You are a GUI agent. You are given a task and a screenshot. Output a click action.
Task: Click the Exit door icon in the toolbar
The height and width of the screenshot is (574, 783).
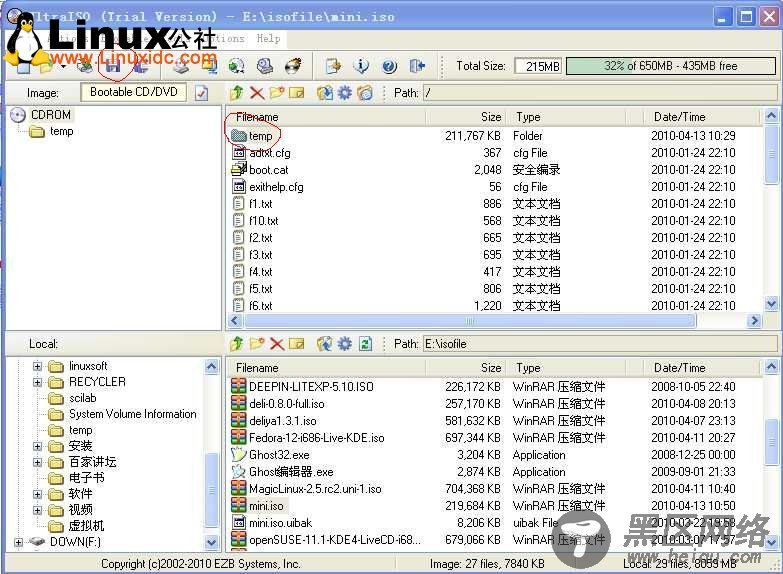pyautogui.click(x=417, y=65)
